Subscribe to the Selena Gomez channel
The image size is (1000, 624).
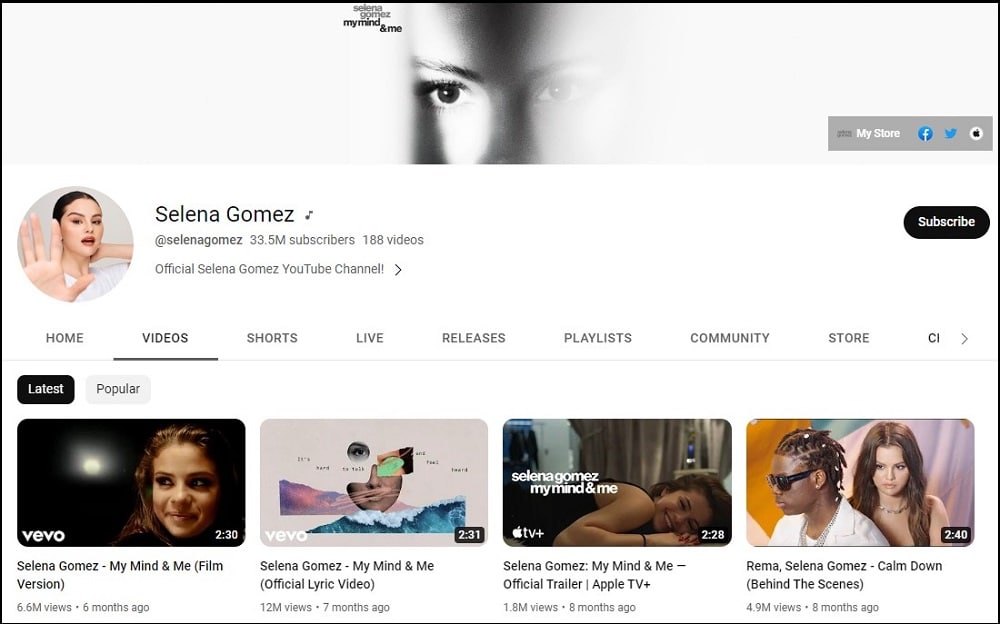pos(946,222)
